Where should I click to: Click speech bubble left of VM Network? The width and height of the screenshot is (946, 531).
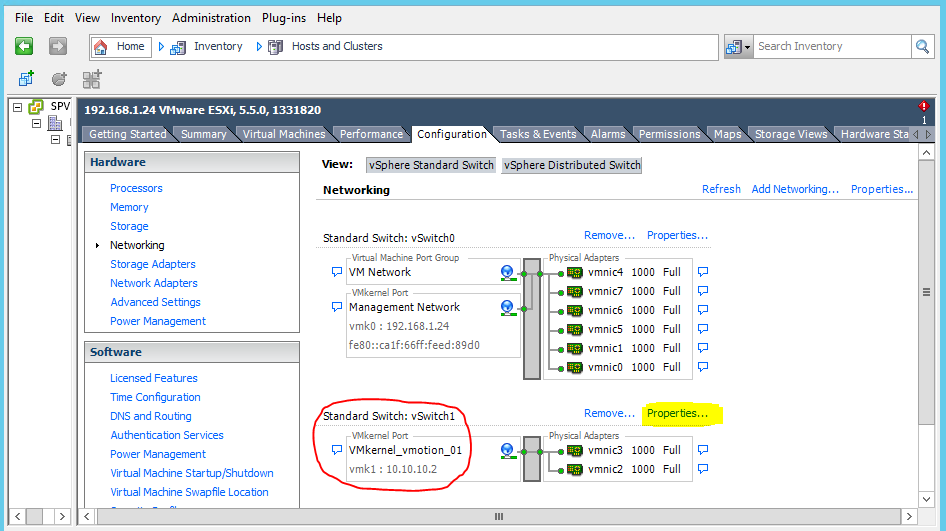pos(337,272)
